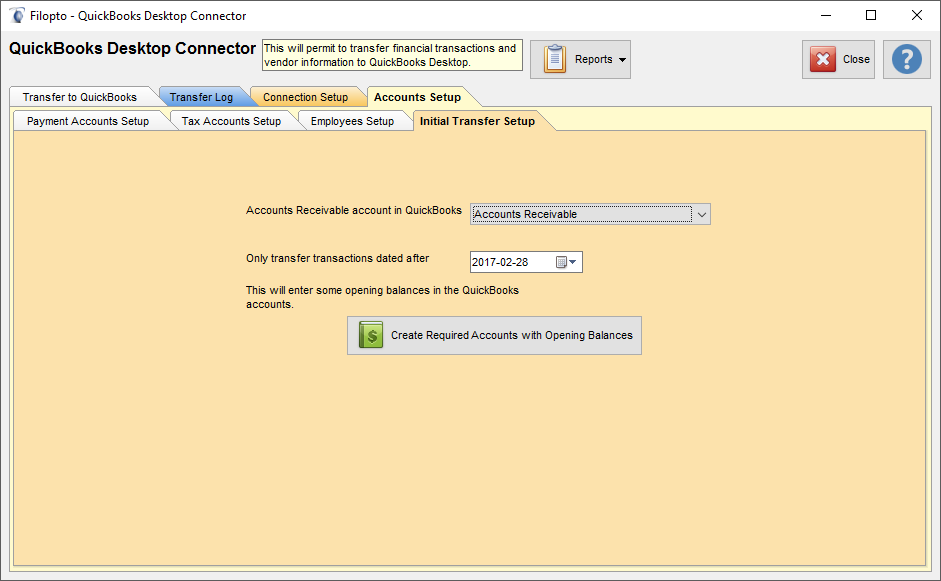This screenshot has height=581, width=941.
Task: Close the window using title bar X
Action: (916, 15)
